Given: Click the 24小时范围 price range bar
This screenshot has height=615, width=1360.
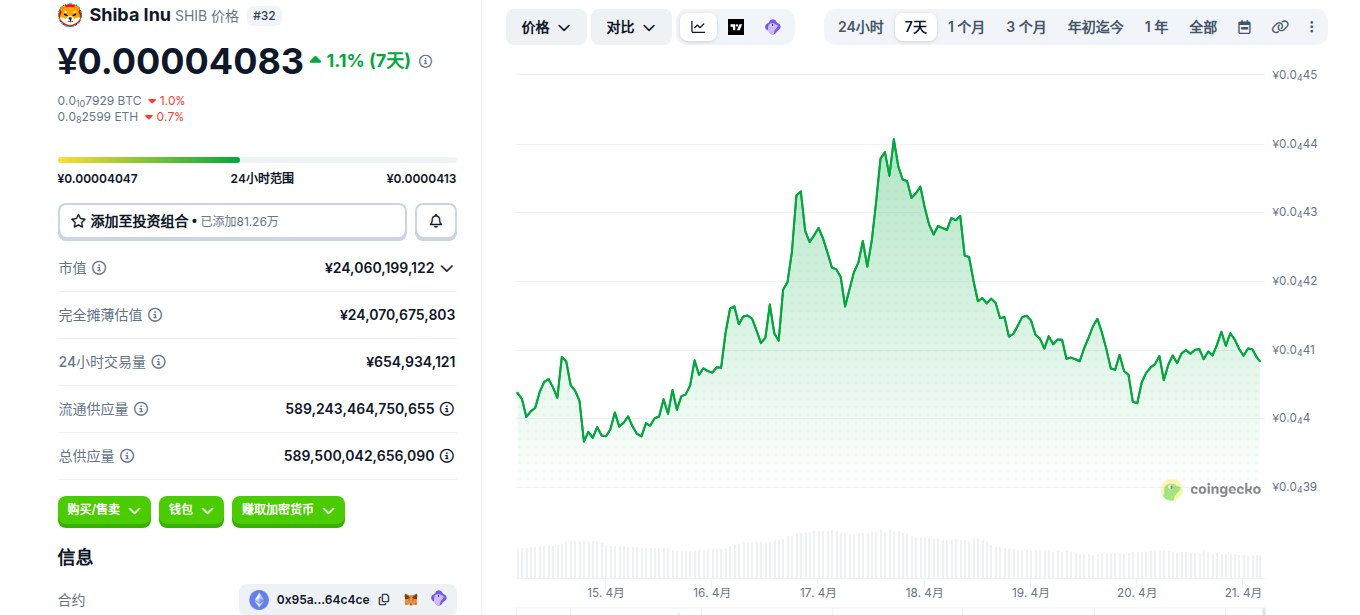Looking at the screenshot, I should (257, 159).
